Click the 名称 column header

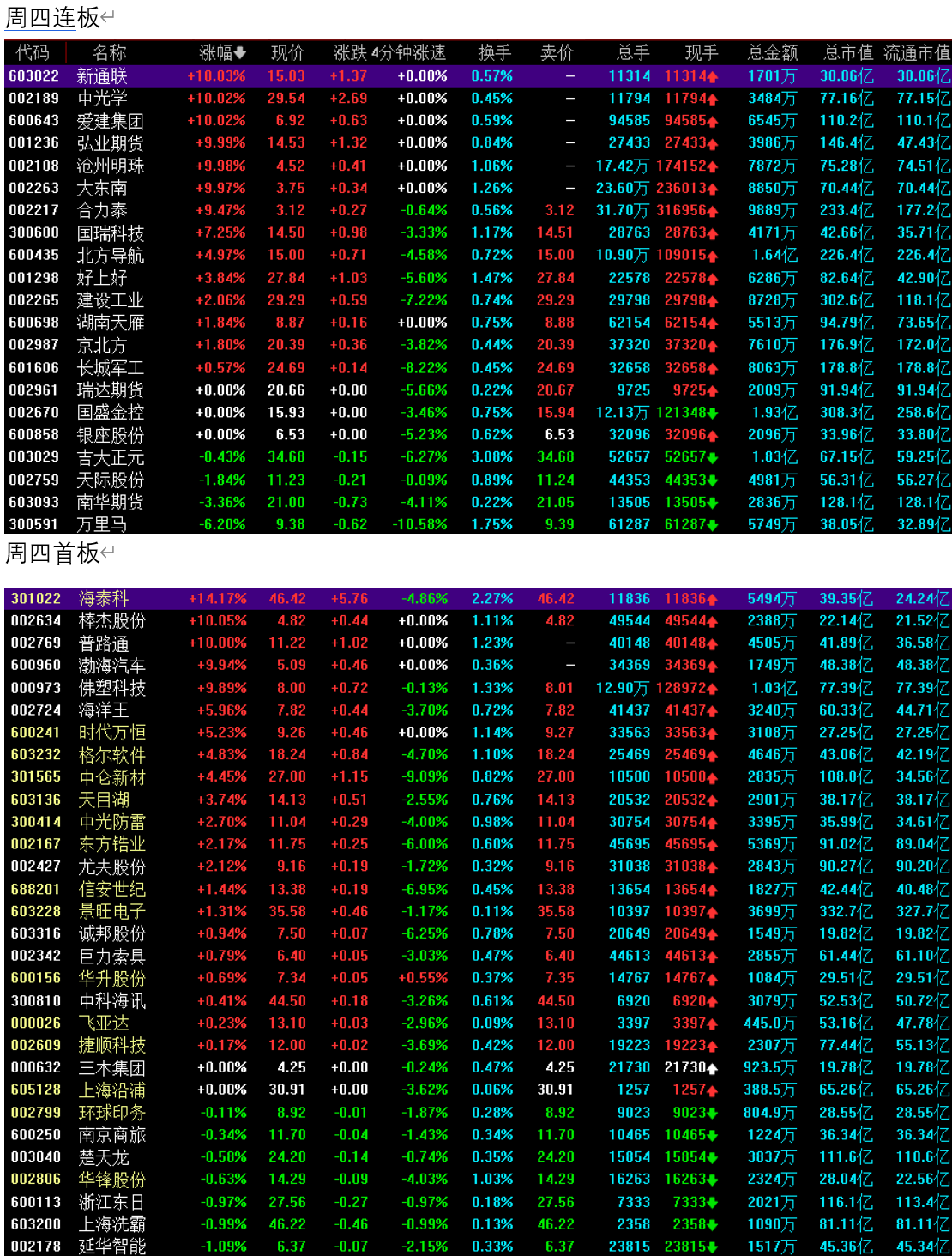(x=110, y=53)
